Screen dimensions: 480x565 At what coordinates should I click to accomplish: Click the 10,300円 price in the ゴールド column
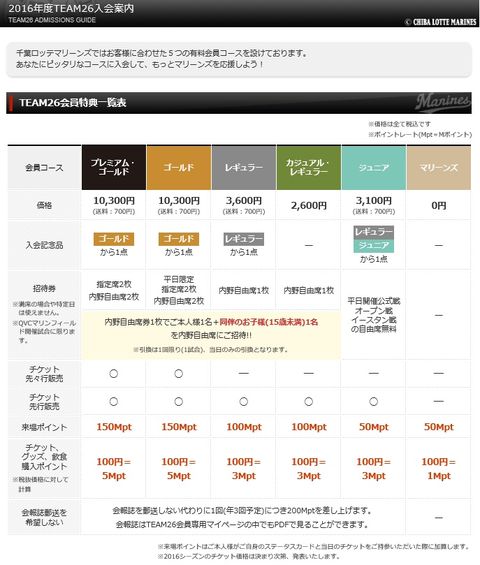click(179, 201)
